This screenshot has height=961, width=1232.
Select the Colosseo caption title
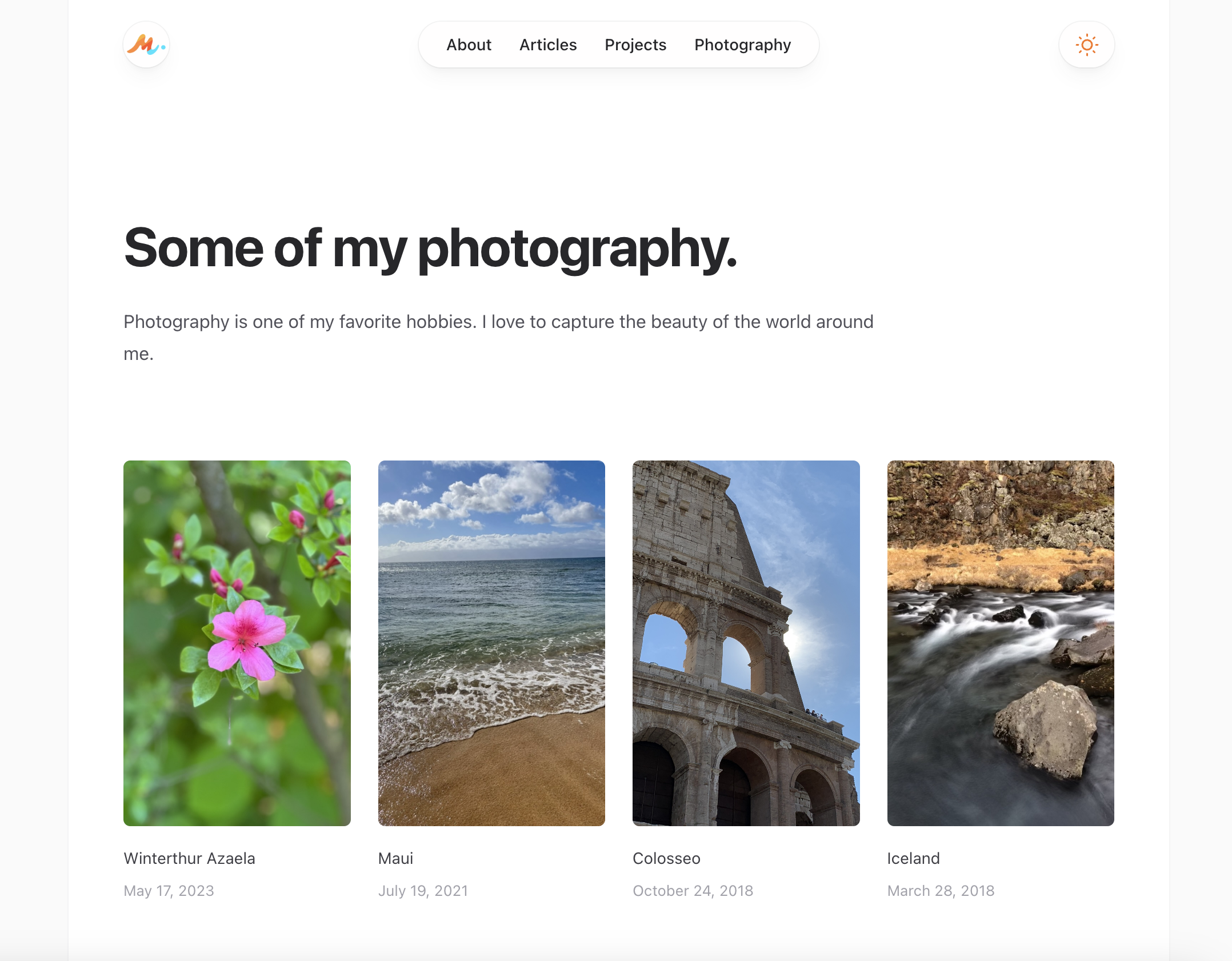tap(666, 858)
